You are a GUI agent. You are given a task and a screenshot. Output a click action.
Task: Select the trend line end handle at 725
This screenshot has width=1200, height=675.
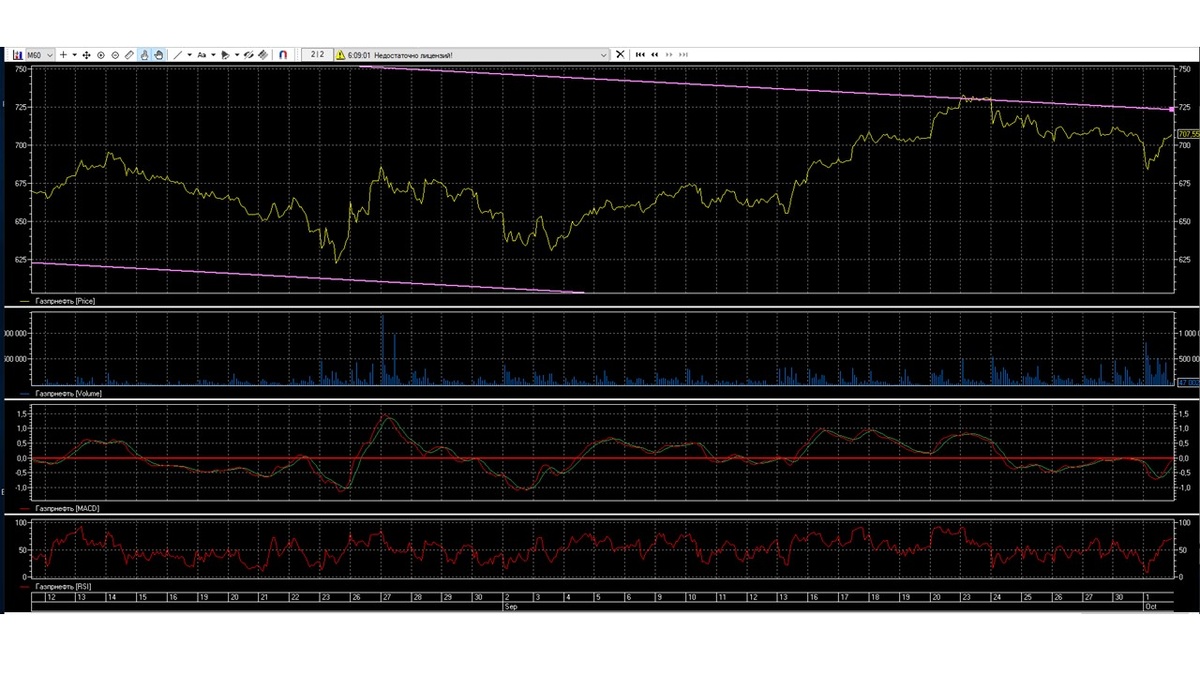tap(1171, 109)
